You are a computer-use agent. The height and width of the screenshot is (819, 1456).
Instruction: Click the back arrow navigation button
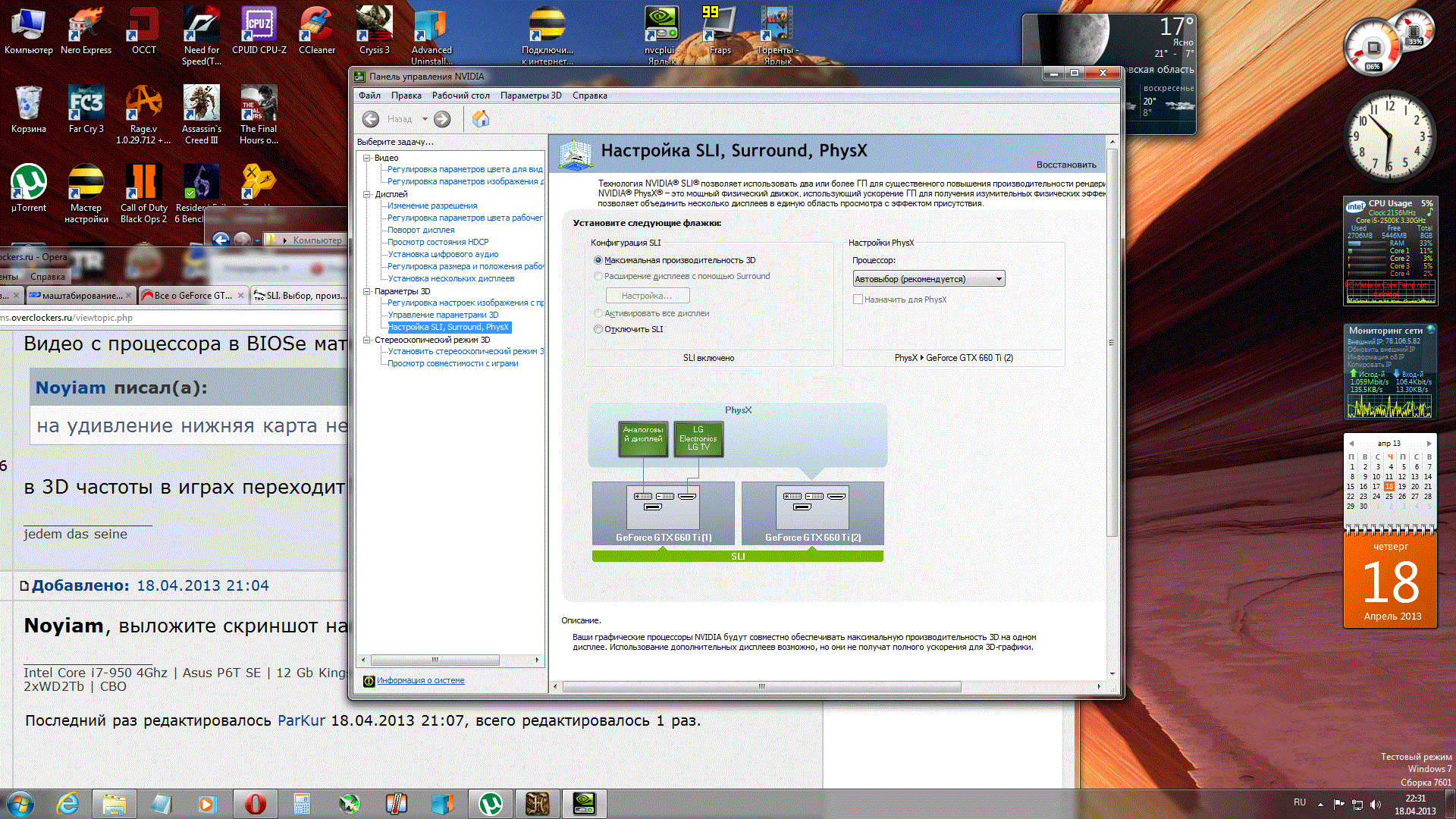point(371,119)
